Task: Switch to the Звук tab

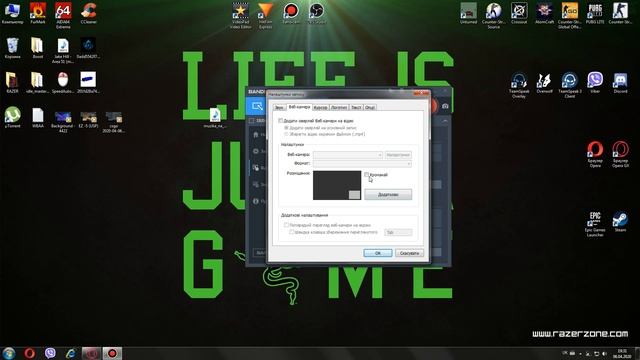Action: (279, 107)
